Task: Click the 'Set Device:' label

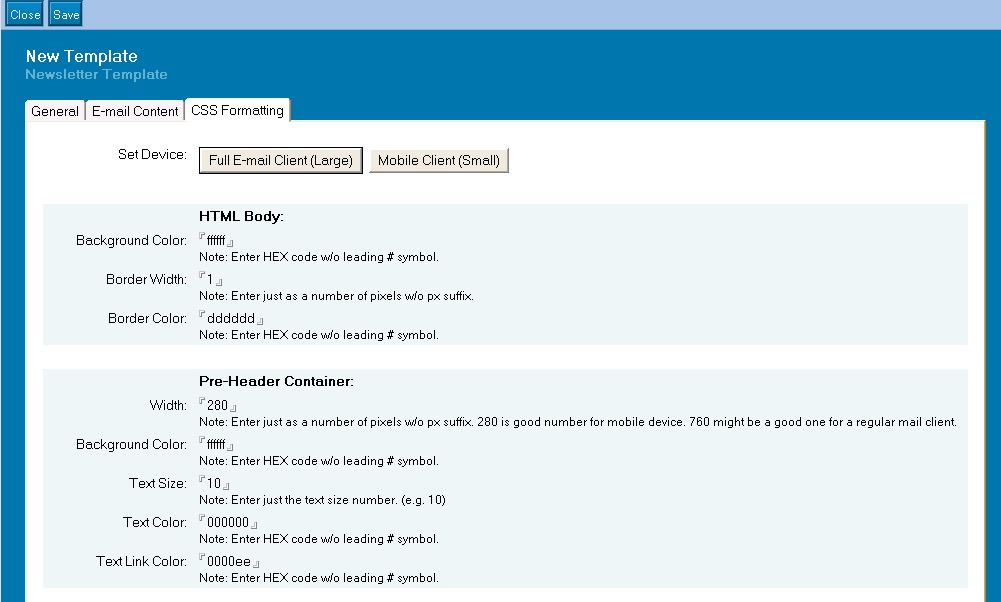Action: tap(152, 155)
